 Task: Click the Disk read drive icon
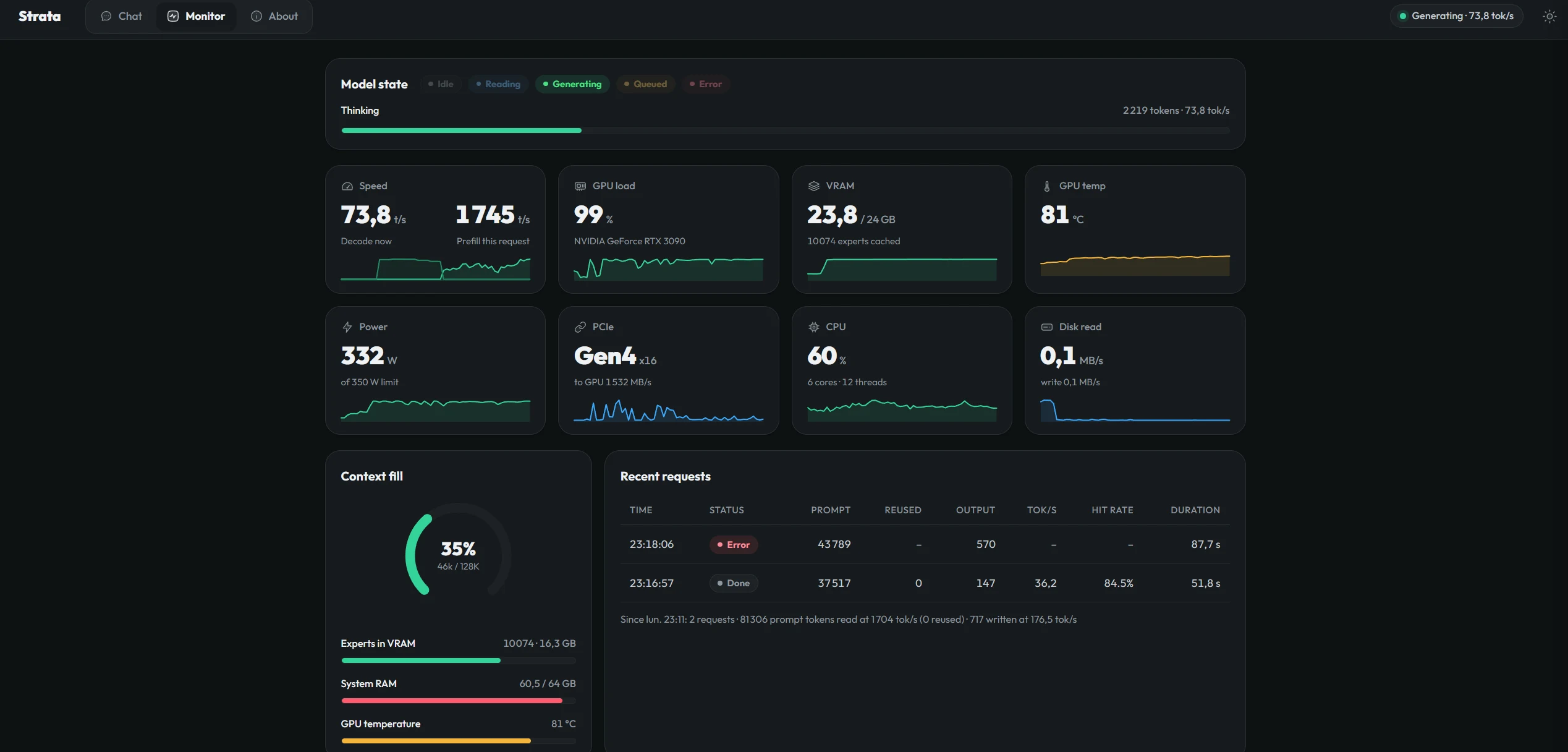pos(1047,327)
